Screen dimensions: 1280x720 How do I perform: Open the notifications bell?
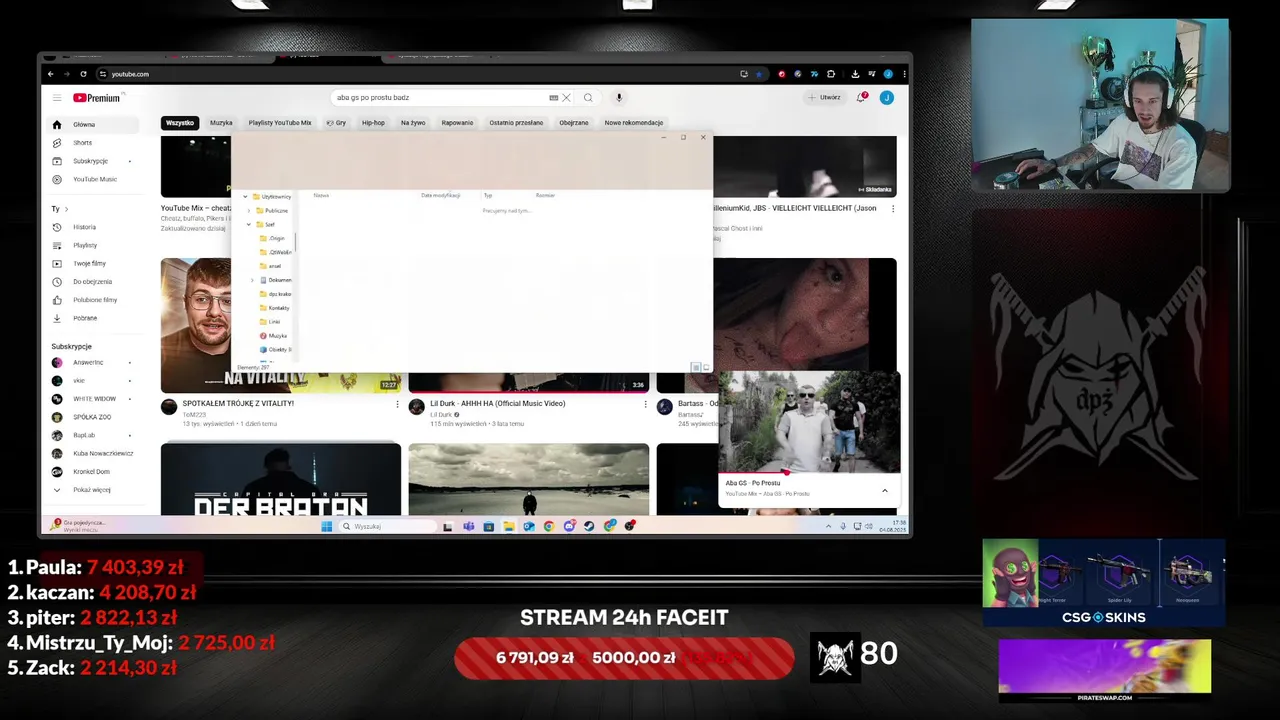(x=861, y=98)
